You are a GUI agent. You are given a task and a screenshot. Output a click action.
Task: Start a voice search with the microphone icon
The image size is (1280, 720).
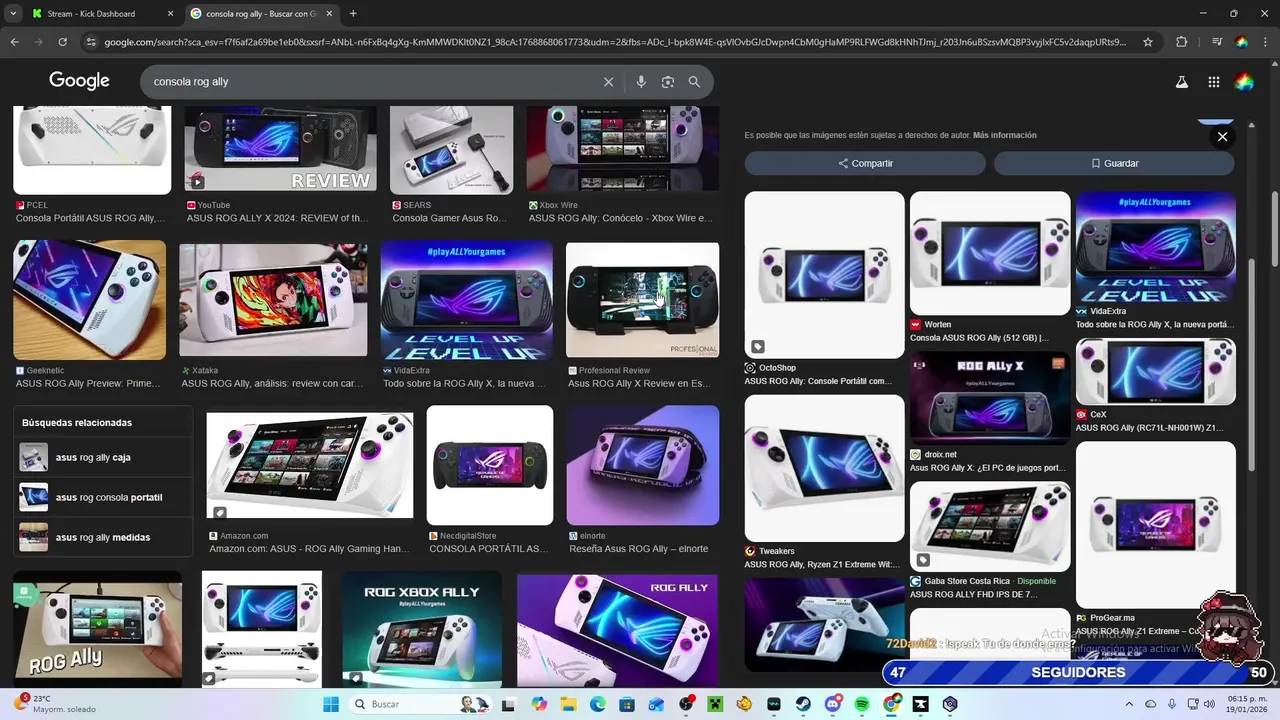click(641, 82)
